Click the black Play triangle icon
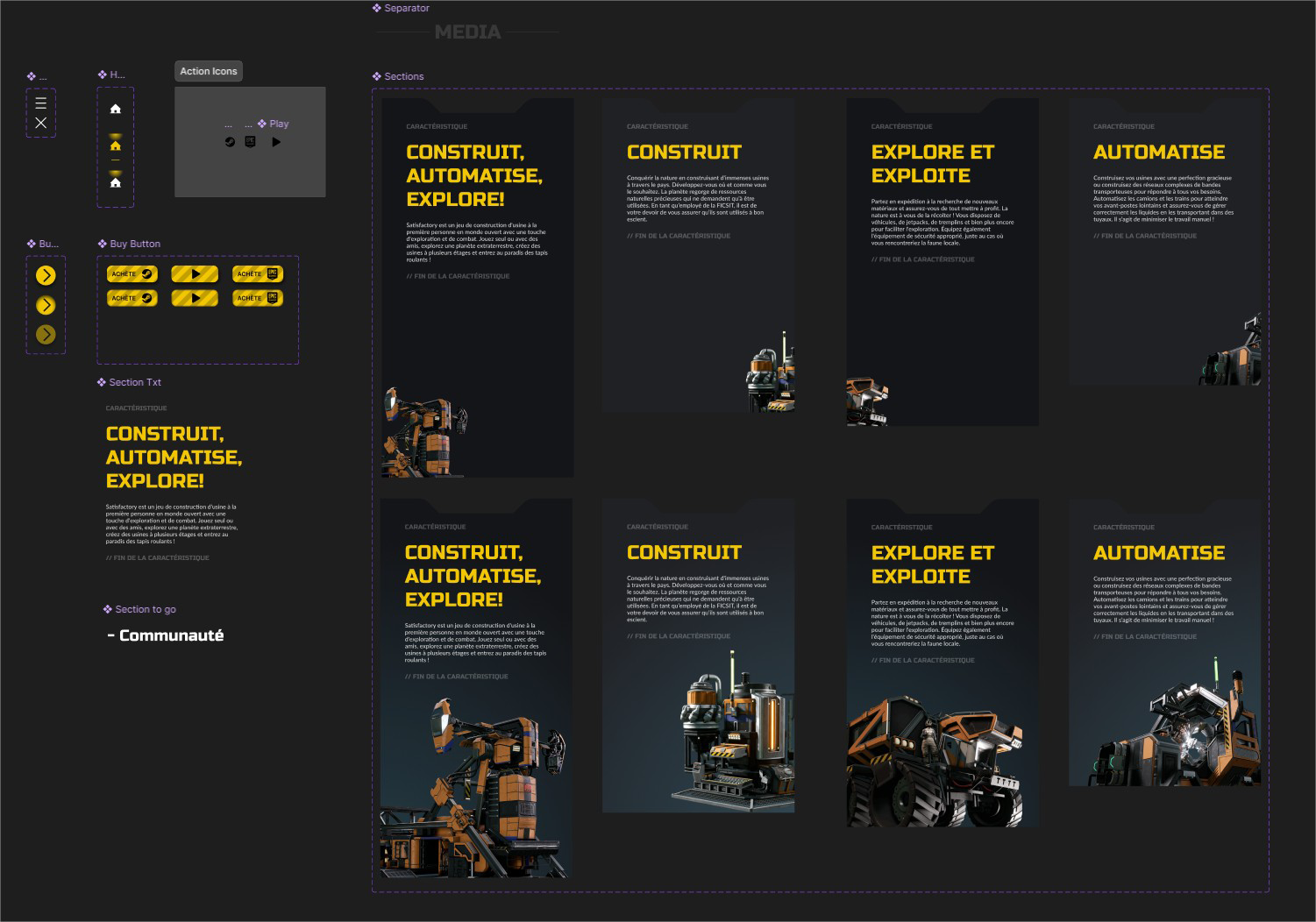This screenshot has height=922, width=1316. pyautogui.click(x=276, y=142)
